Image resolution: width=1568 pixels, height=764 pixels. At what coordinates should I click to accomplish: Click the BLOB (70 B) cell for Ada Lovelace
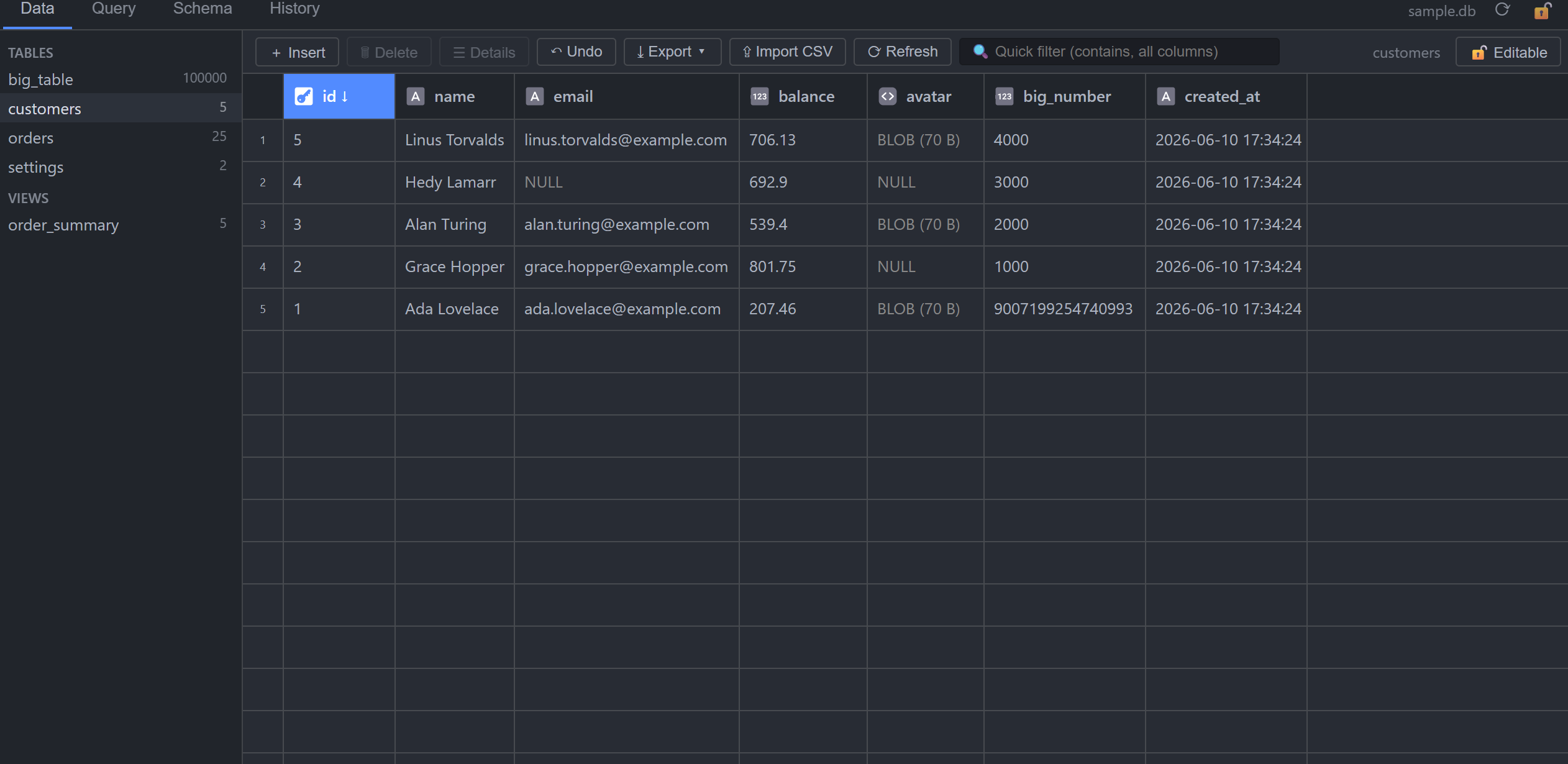point(926,309)
